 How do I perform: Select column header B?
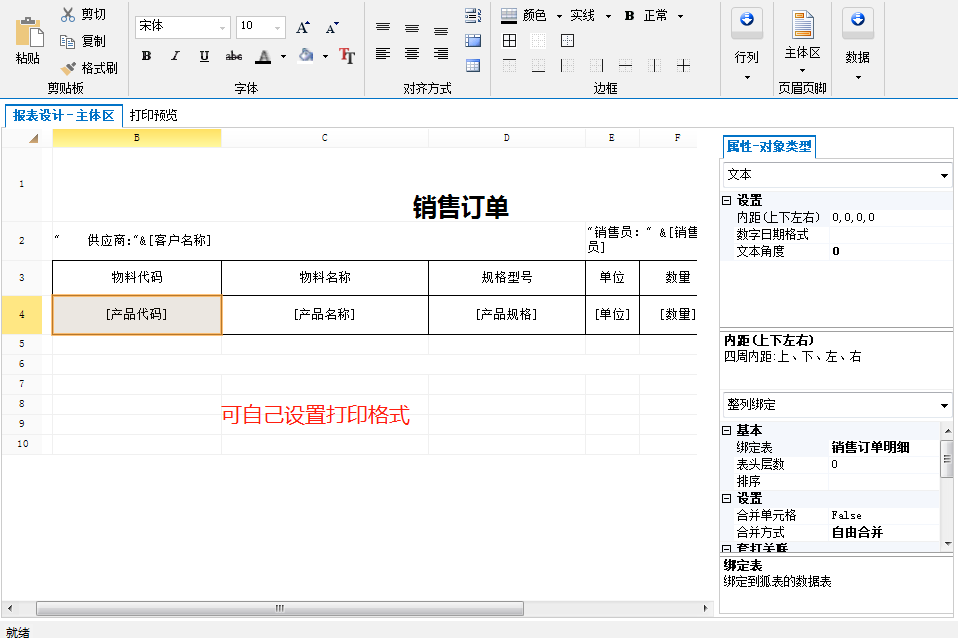(x=137, y=138)
